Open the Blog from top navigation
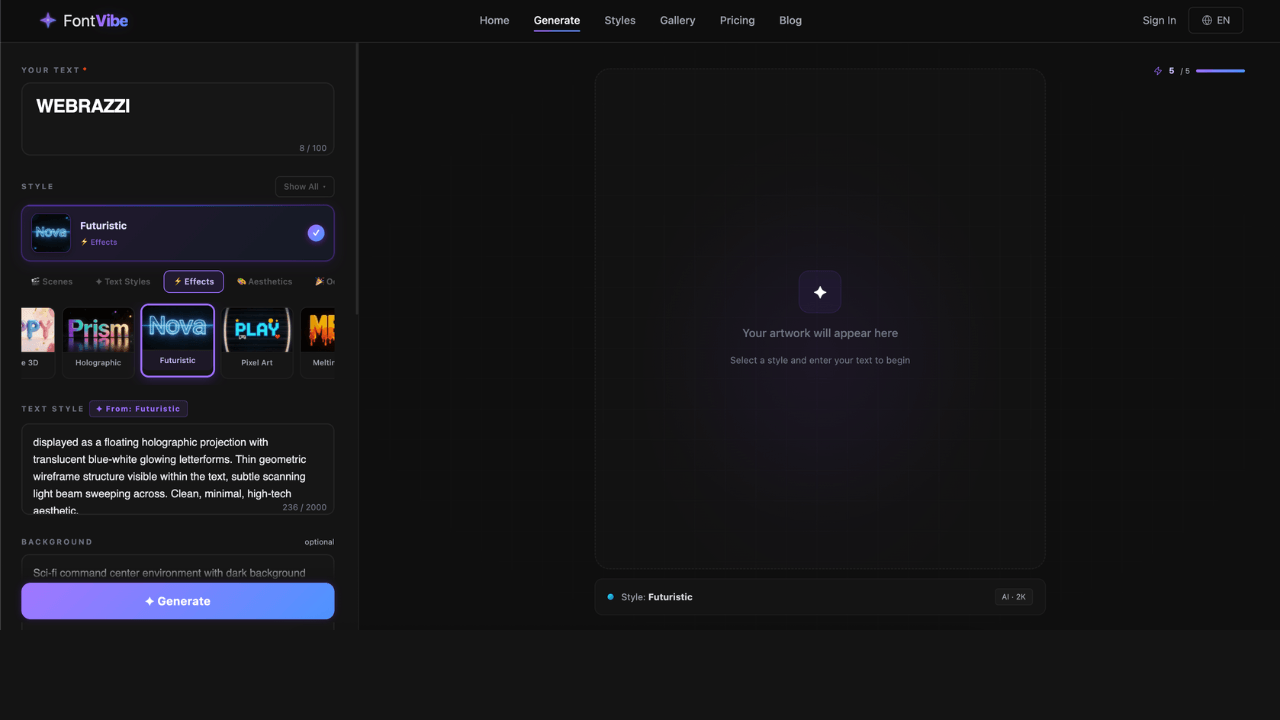Viewport: 1280px width, 720px height. click(x=790, y=20)
